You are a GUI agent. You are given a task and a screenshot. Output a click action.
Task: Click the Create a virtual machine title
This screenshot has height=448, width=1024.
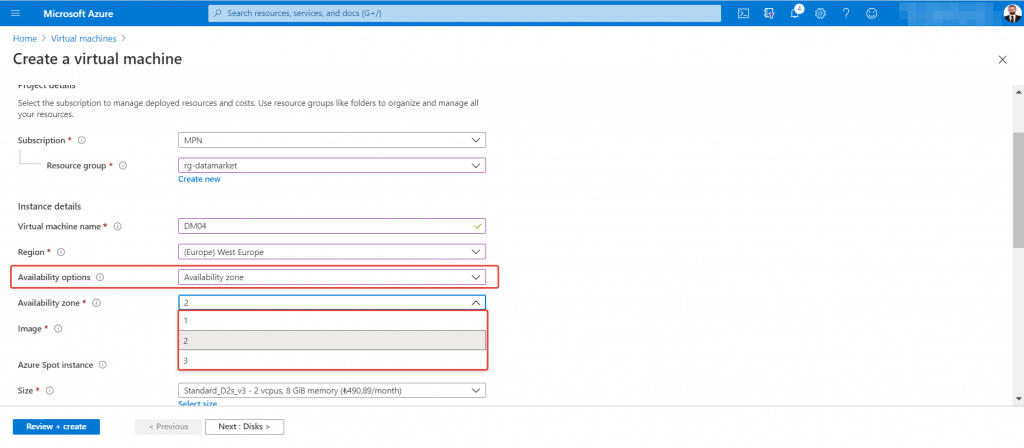pyautogui.click(x=97, y=59)
